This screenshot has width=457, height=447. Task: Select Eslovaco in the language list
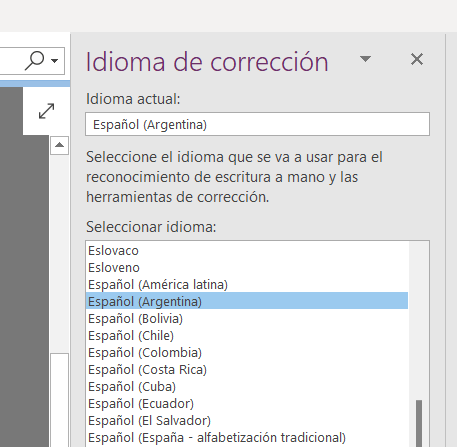click(x=247, y=251)
